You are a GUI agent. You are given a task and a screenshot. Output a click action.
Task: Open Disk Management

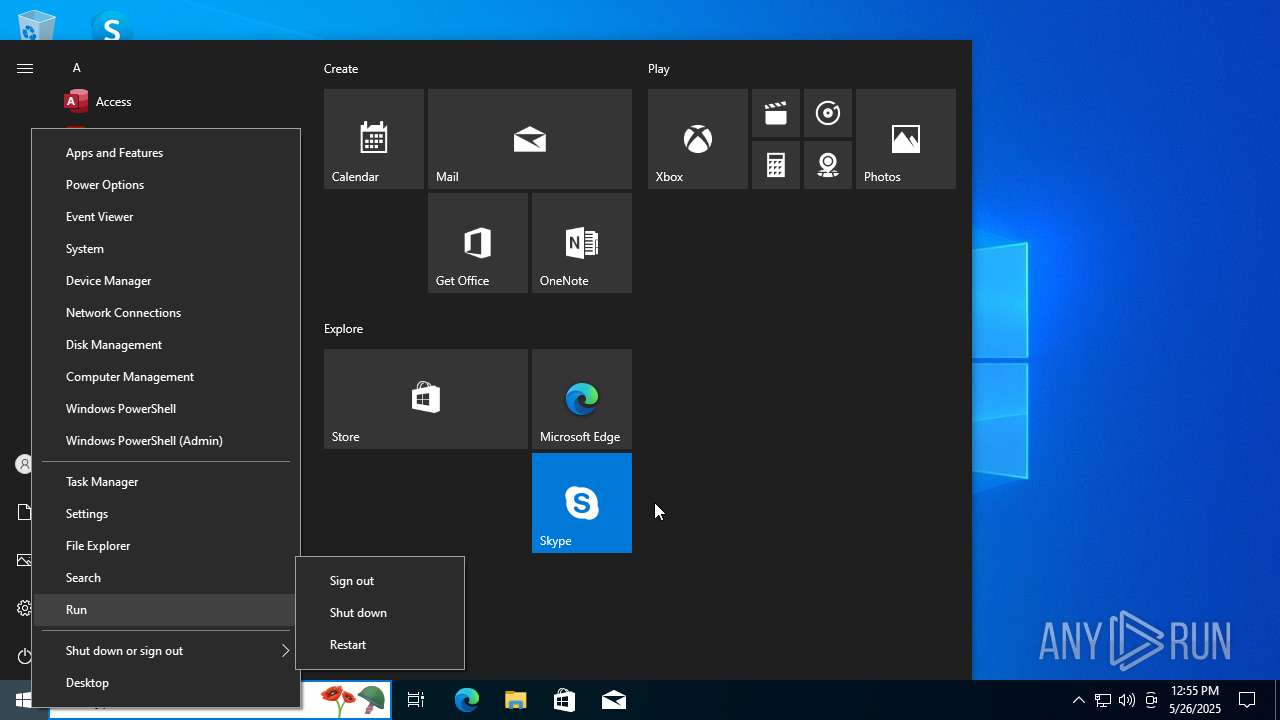pyautogui.click(x=166, y=345)
